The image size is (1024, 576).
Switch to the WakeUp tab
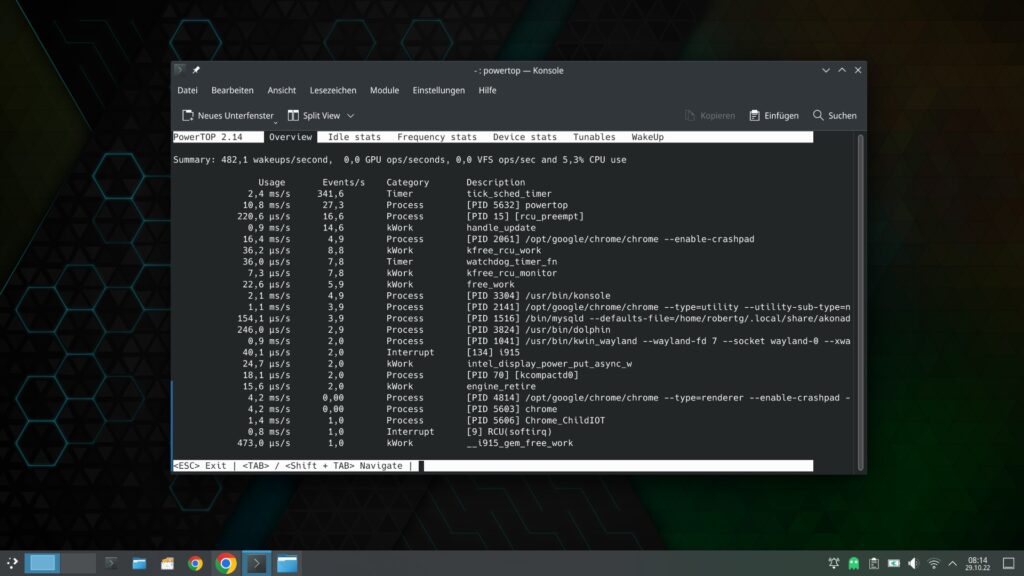[x=648, y=137]
